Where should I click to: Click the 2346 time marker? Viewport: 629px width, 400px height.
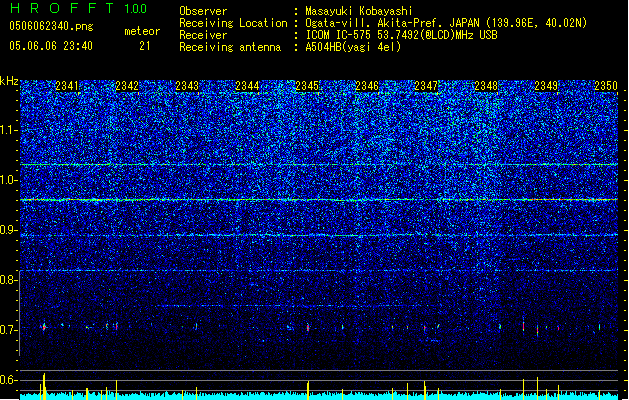[367, 86]
